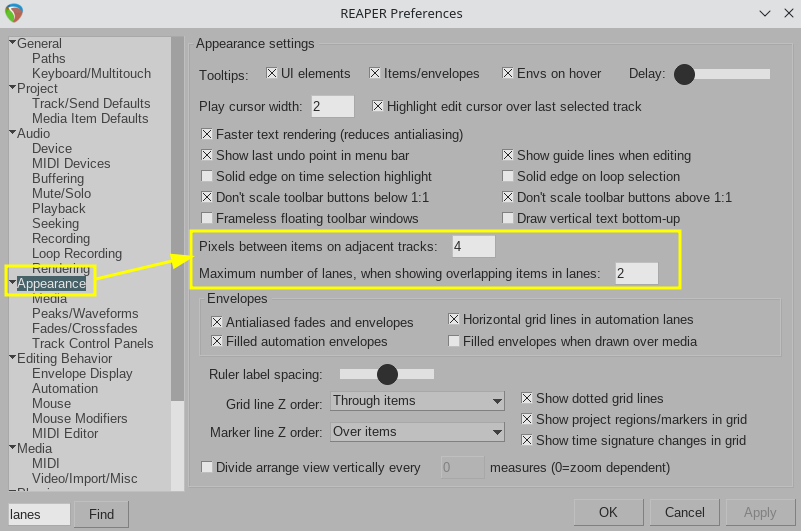Open Automation preferences page
This screenshot has height=531, width=801.
65,388
